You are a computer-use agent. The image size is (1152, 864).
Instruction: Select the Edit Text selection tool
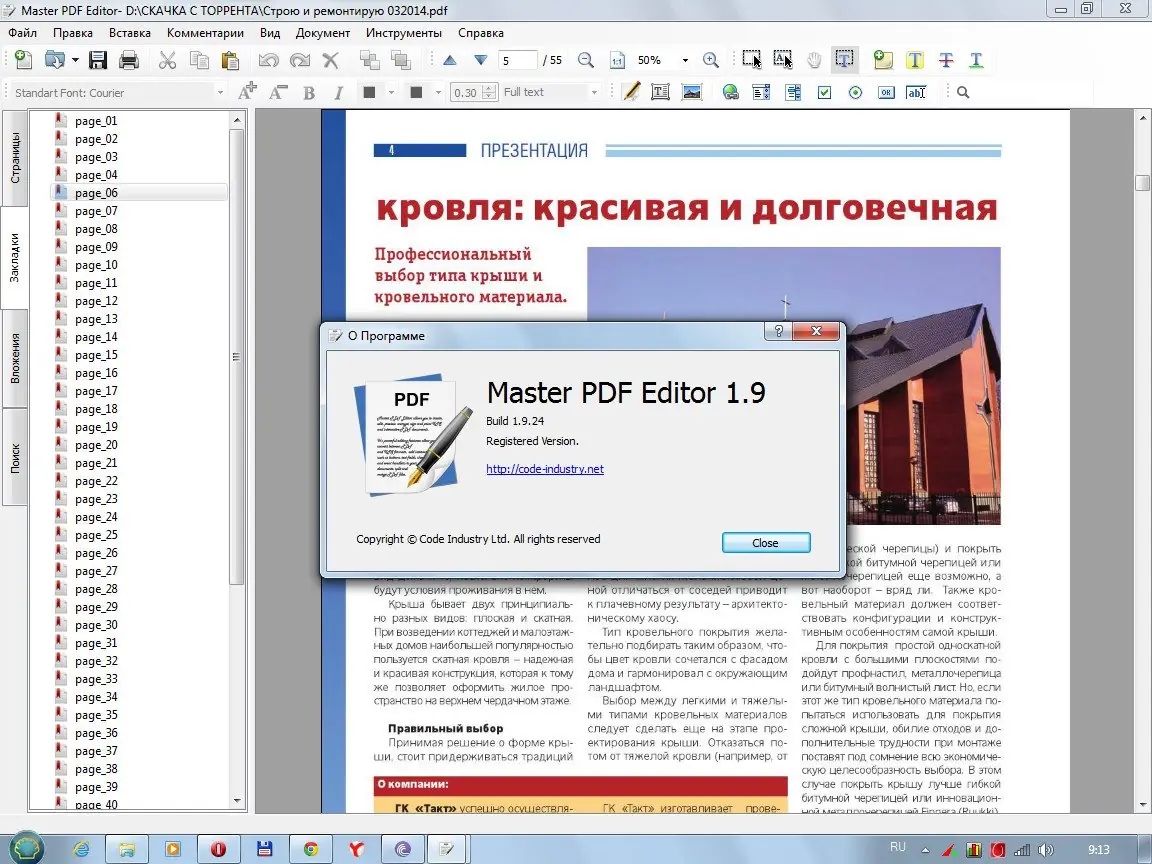click(783, 60)
